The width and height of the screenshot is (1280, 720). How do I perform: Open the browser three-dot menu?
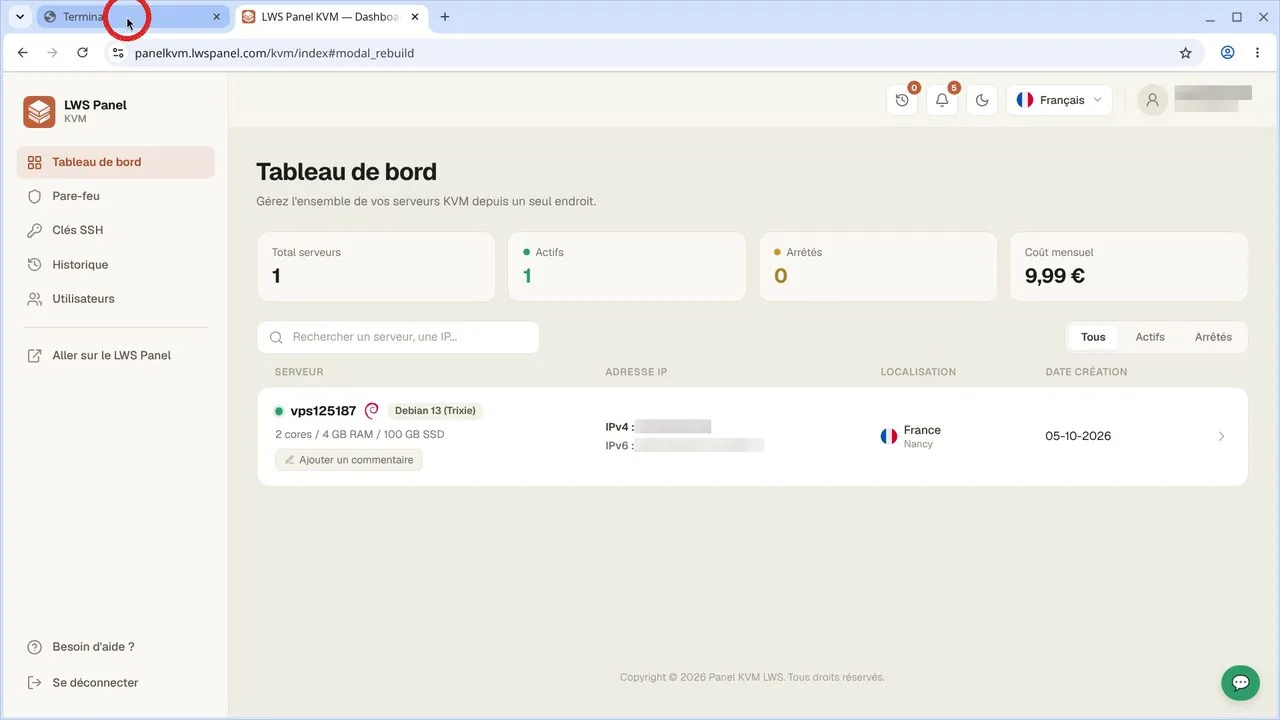coord(1257,53)
